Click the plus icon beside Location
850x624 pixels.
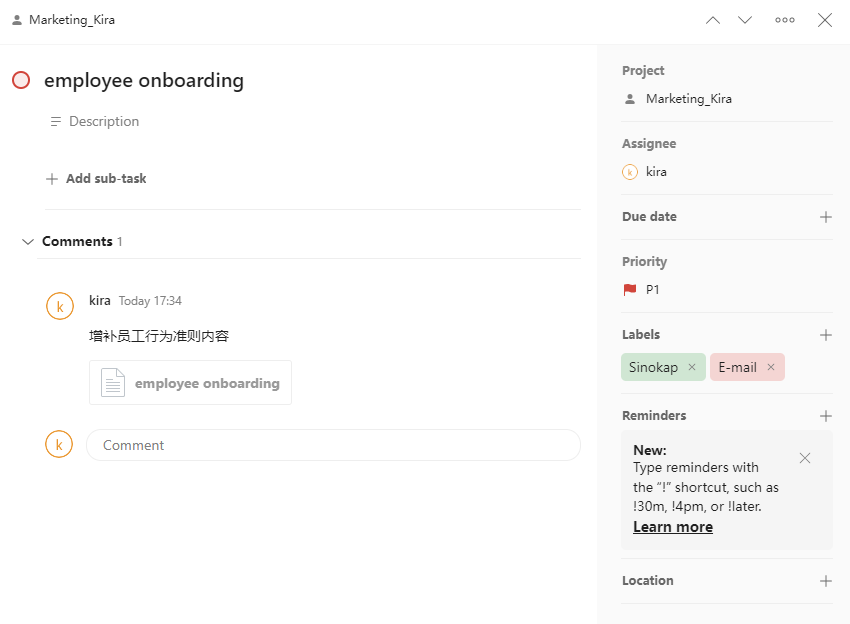coord(826,580)
